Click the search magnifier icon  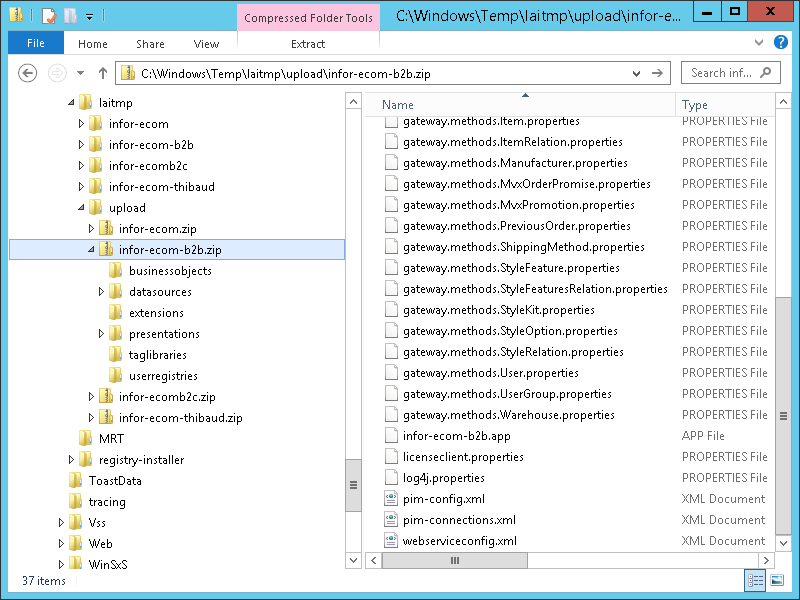coord(766,73)
